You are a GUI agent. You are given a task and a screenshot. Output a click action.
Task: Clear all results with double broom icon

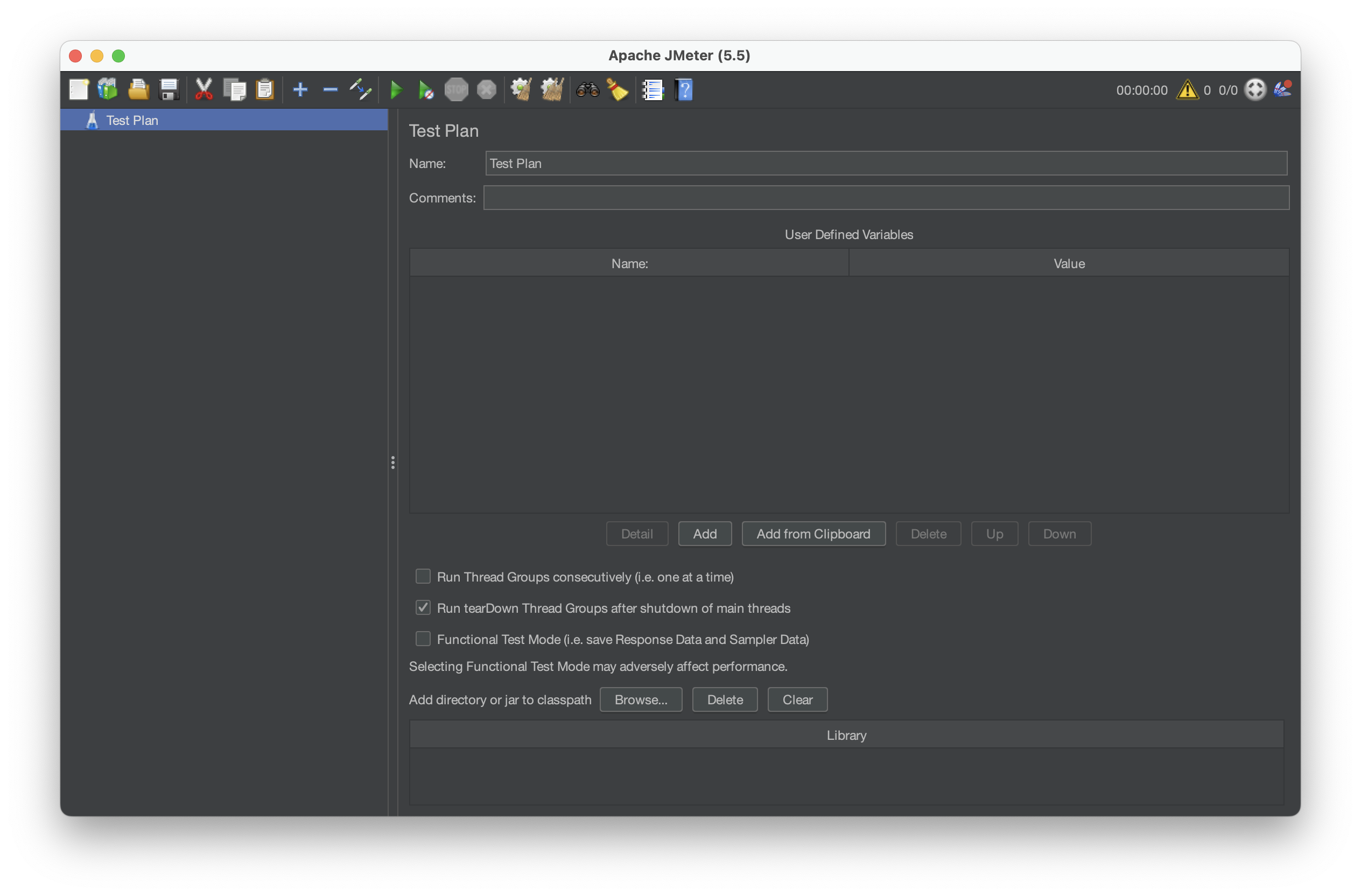552,90
